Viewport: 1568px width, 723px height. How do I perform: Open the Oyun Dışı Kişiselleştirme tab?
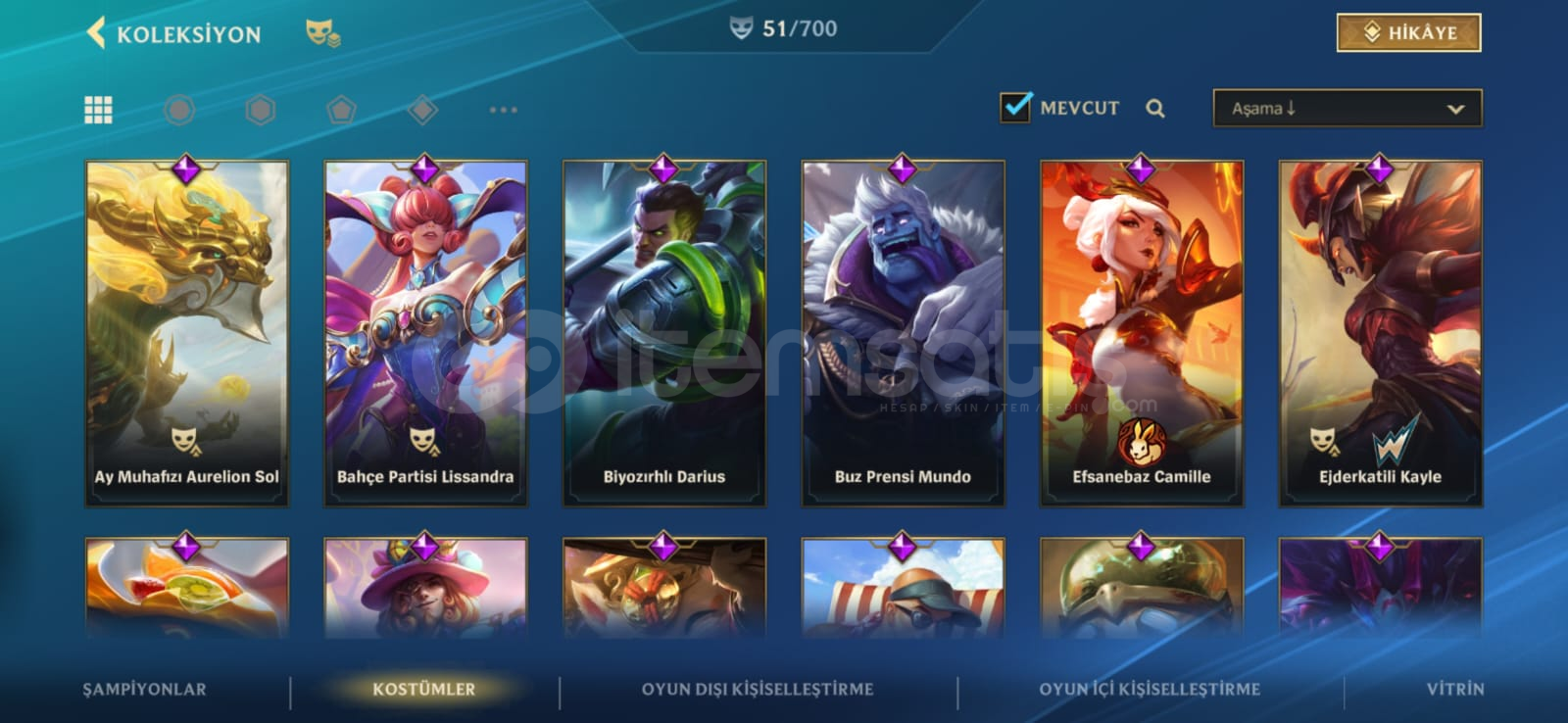[758, 689]
